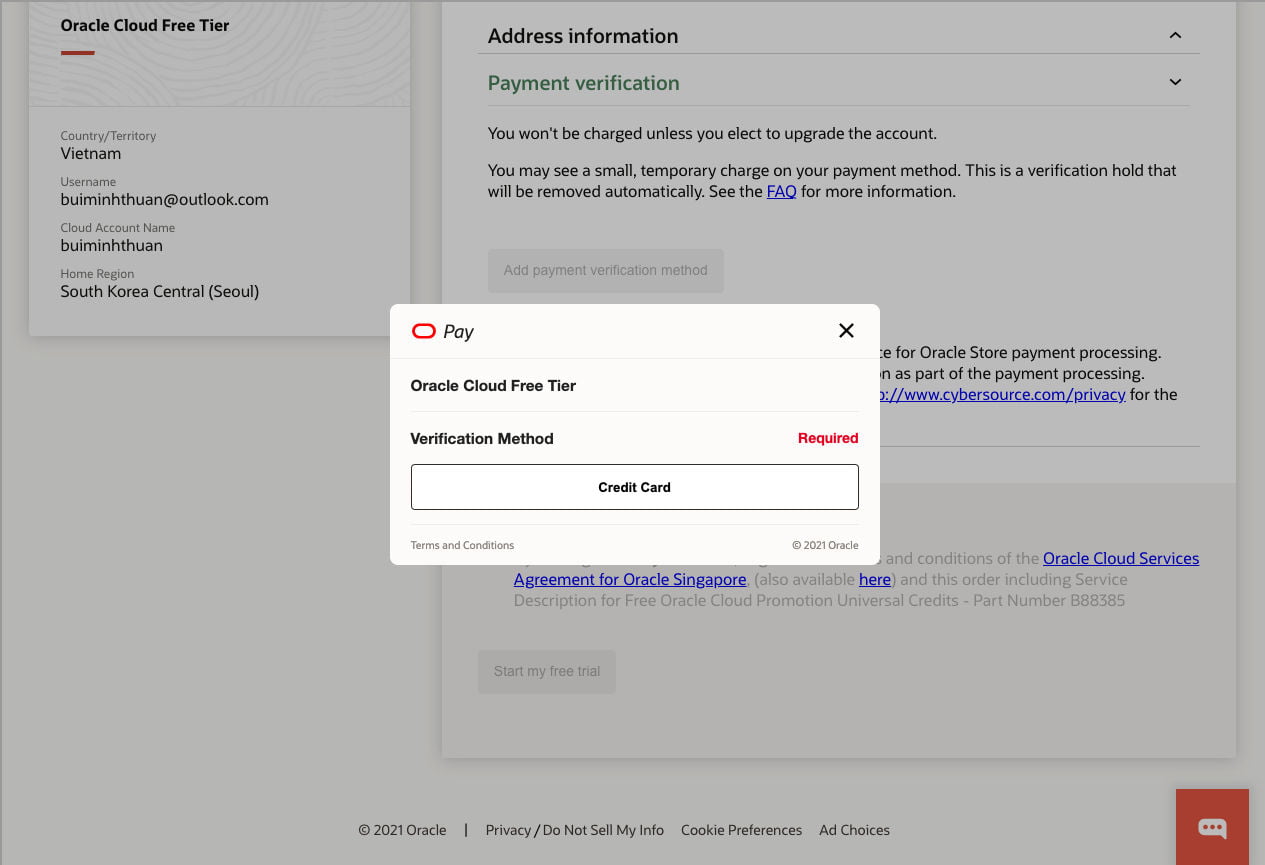The height and width of the screenshot is (865, 1265).
Task: Open the red chat support icon
Action: click(1212, 827)
